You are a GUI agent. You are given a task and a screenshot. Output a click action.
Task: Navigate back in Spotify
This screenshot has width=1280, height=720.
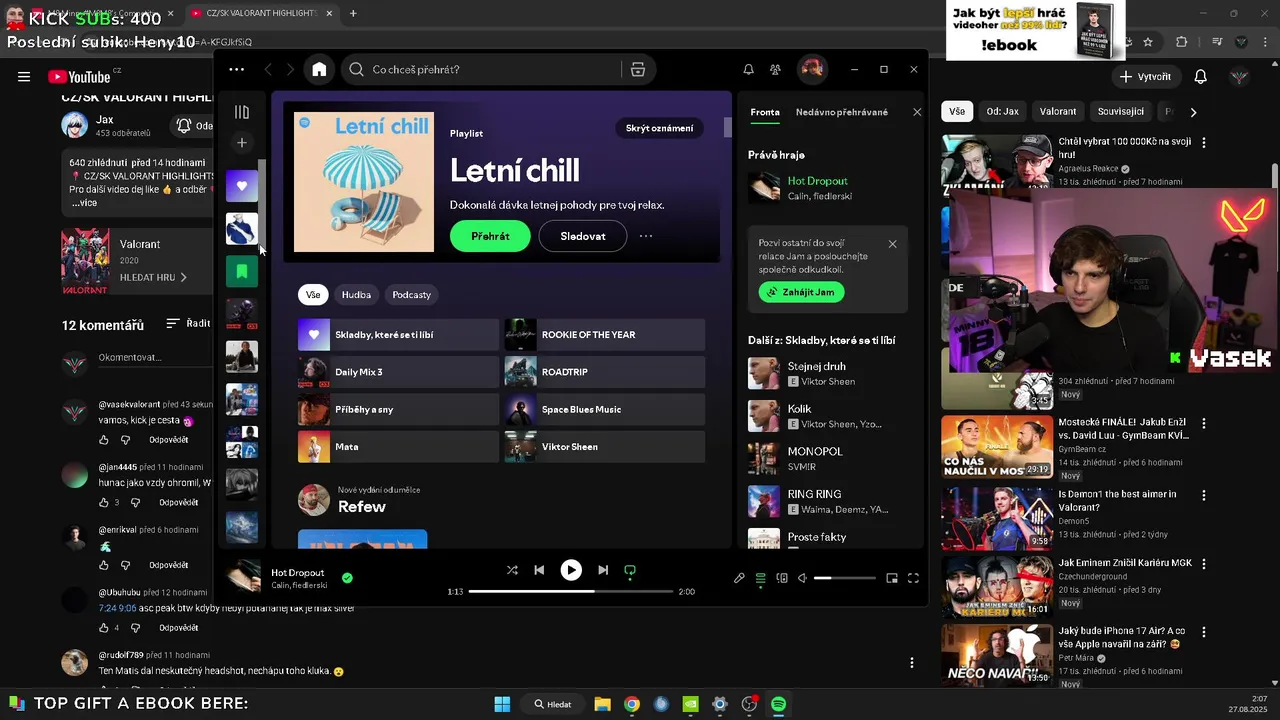pos(268,69)
